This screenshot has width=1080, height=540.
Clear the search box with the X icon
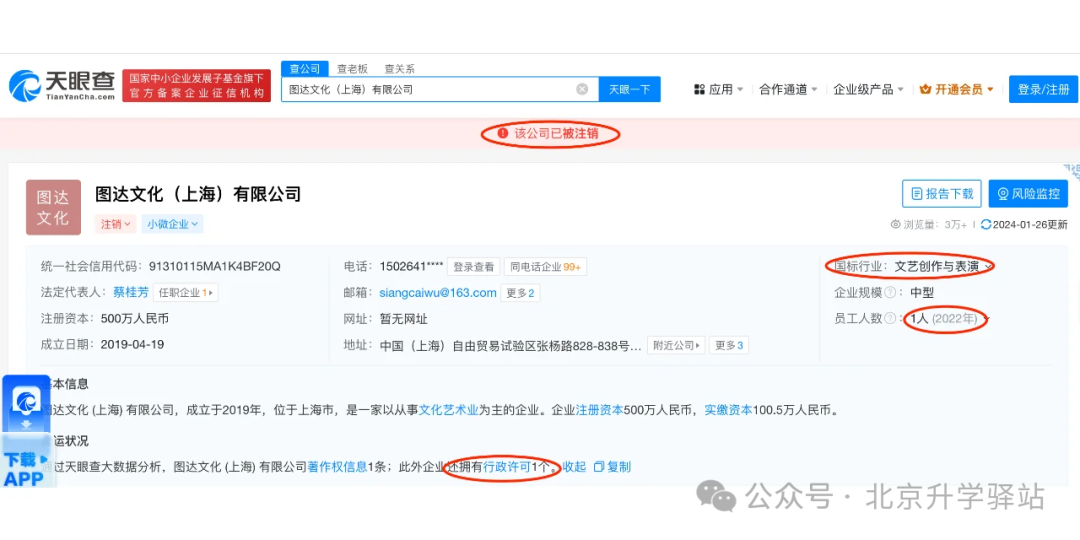(582, 90)
